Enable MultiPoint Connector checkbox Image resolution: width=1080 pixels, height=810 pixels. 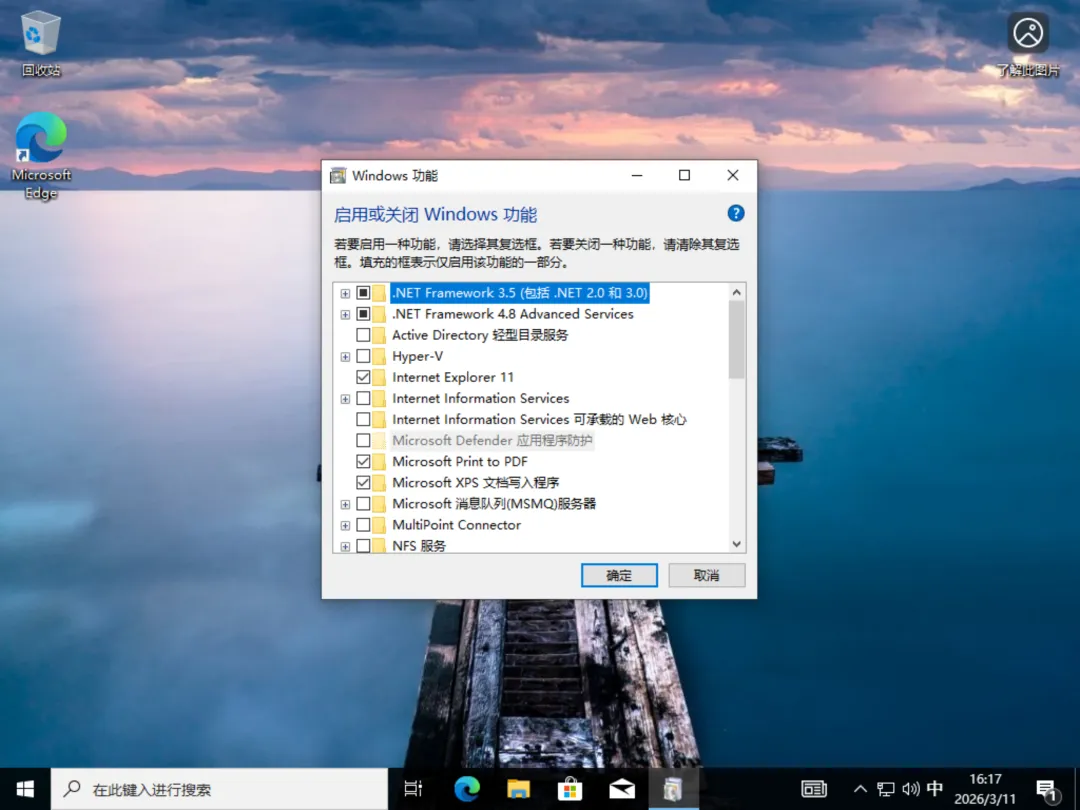coord(363,525)
